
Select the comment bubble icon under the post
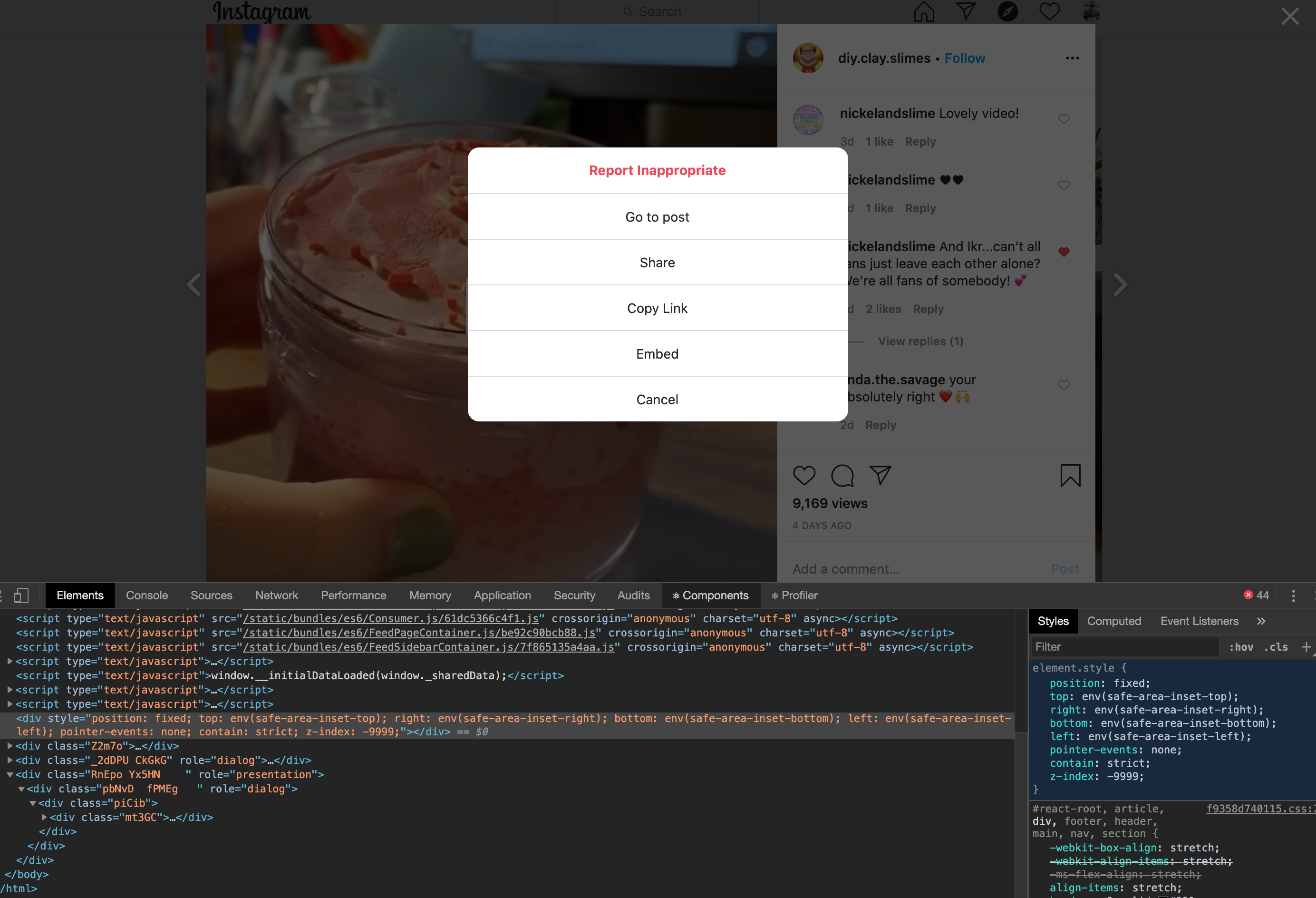(842, 476)
